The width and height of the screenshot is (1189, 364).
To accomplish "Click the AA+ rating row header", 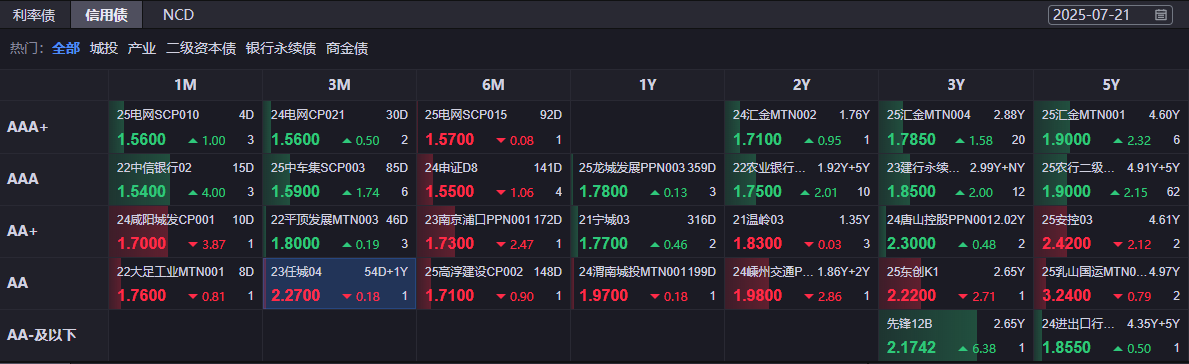I will 54,231.
